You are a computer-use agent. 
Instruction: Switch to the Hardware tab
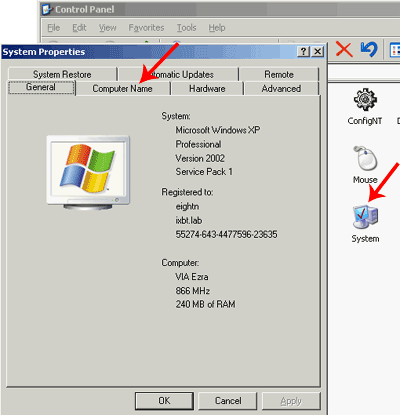tap(207, 89)
